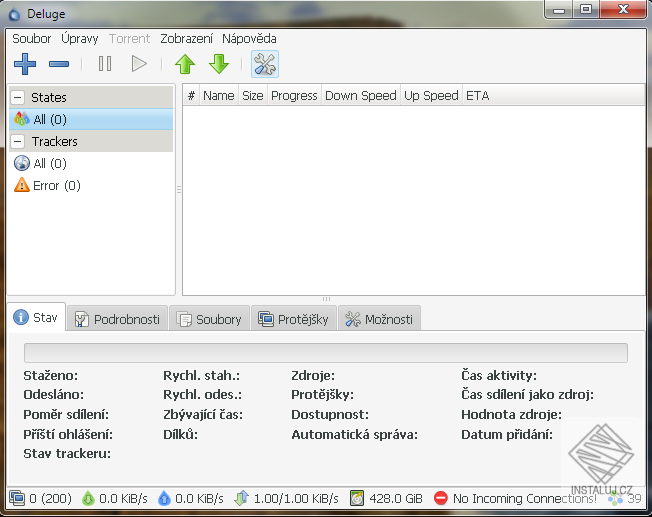Minimize the Deluge window
Screen dimensions: 652x517
(x=559, y=10)
